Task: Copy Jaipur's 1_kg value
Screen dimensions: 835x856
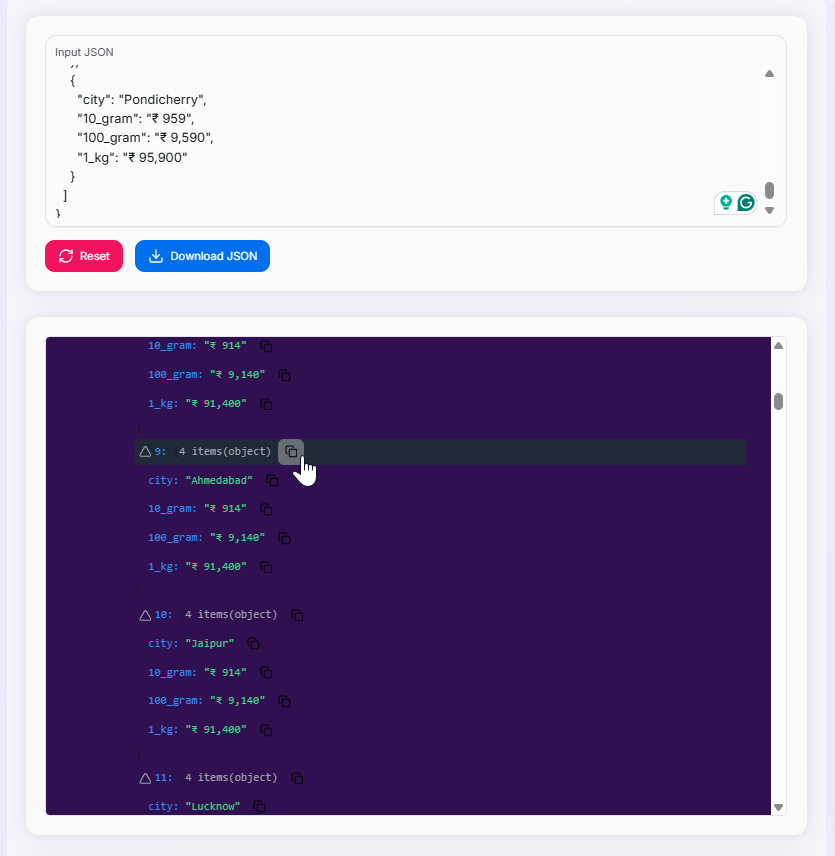Action: pyautogui.click(x=266, y=730)
